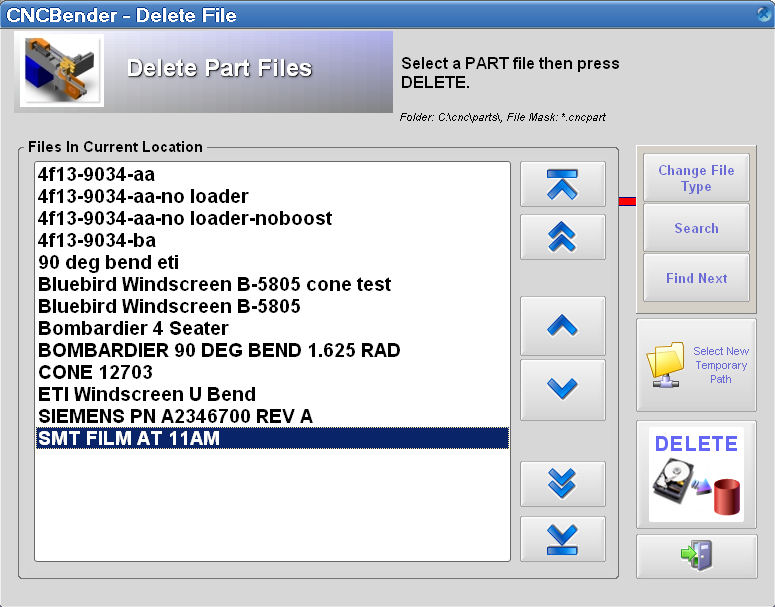Select ETI Windscreen U Bend file
The image size is (775, 607).
(147, 394)
